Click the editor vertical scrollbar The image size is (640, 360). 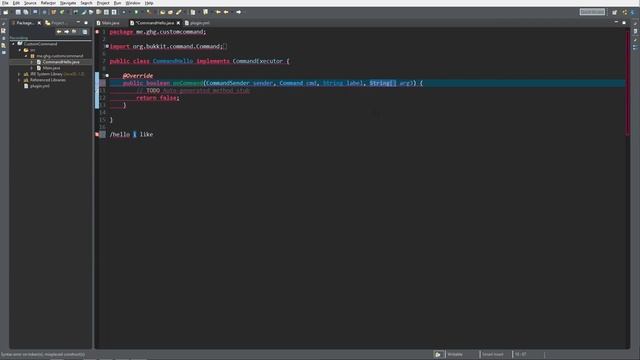pyautogui.click(x=627, y=82)
